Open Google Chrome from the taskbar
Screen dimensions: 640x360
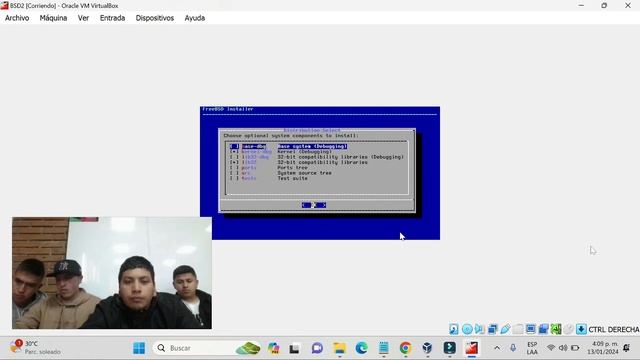pos(405,348)
